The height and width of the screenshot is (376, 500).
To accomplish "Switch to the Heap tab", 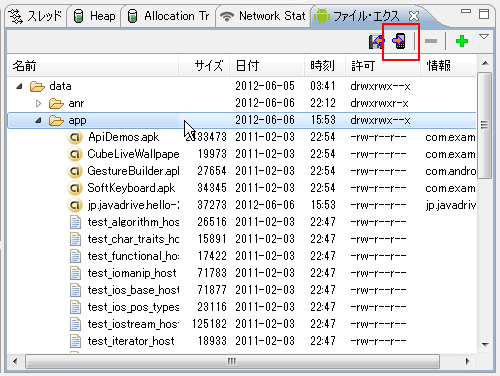I will (95, 16).
